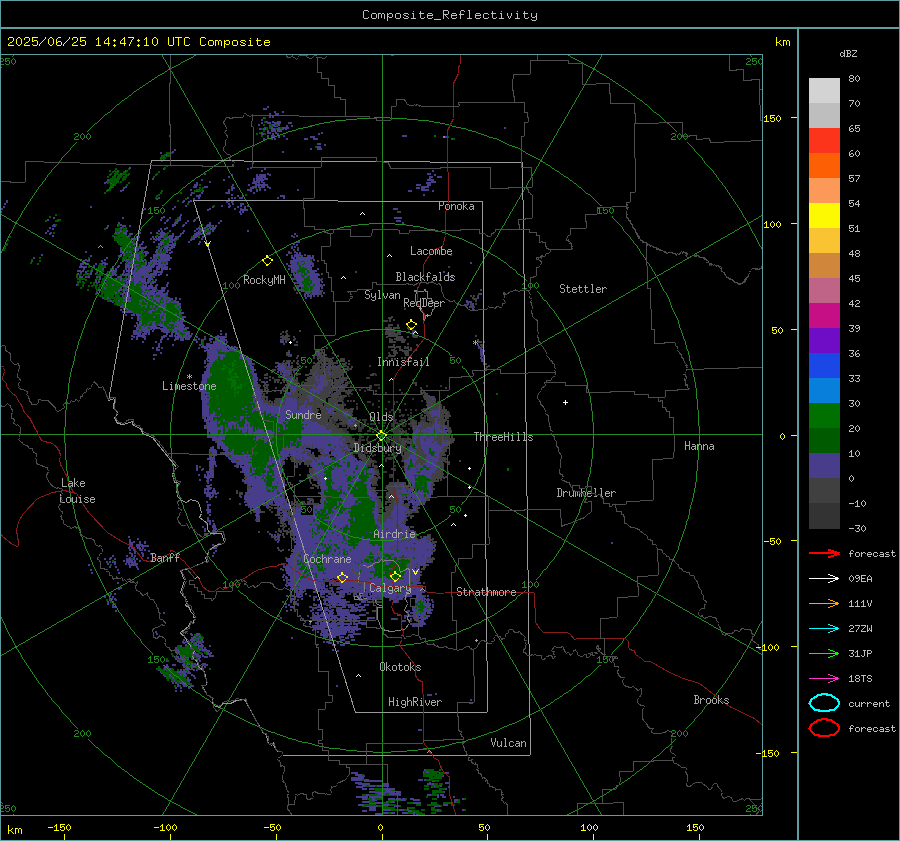Click the Vulcan label
Screen dimensions: 900x841
(x=509, y=743)
